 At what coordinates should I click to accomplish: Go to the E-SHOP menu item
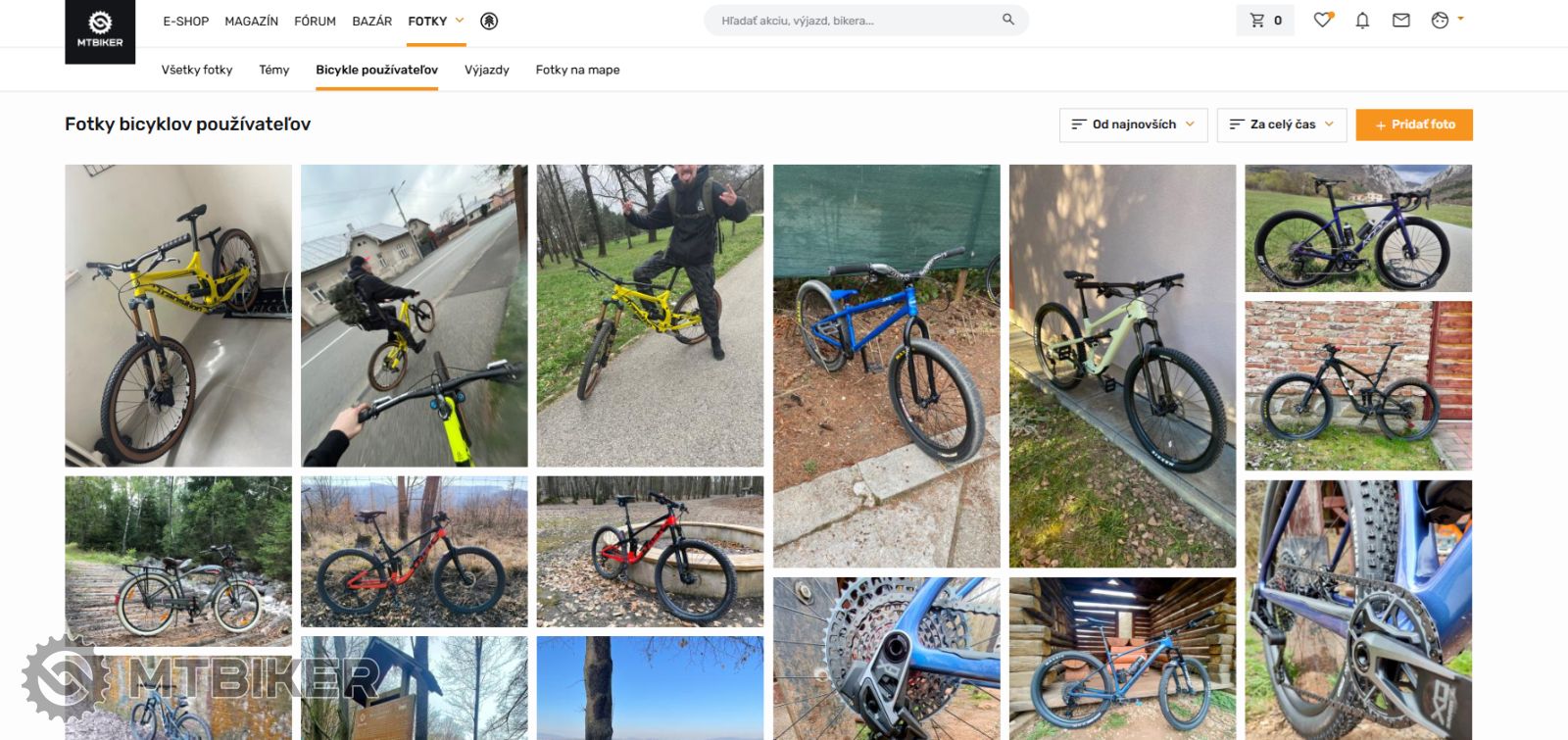pos(186,21)
